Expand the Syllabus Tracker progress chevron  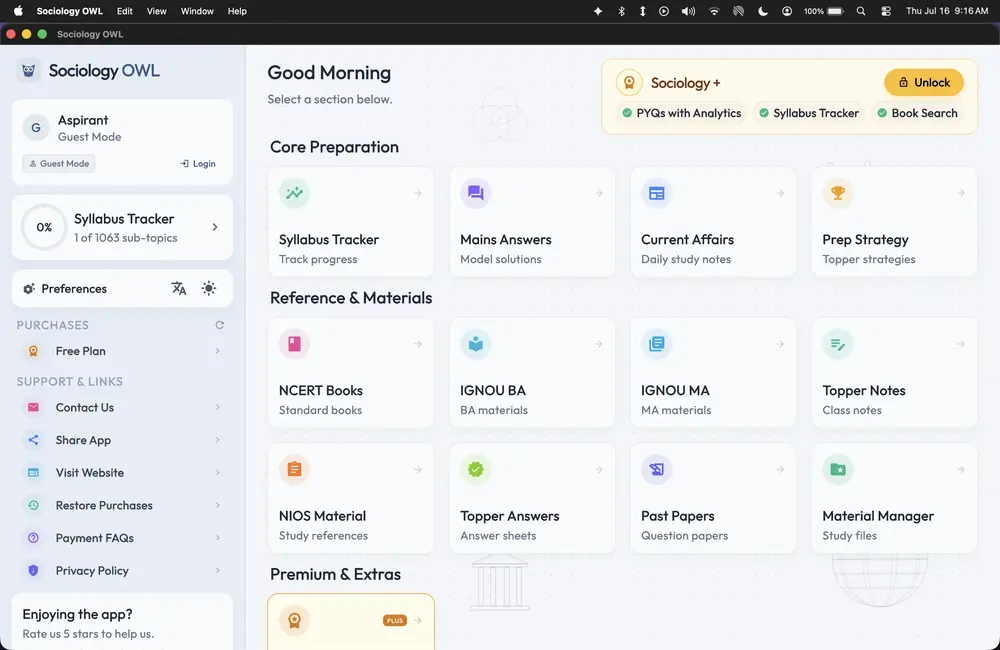click(x=215, y=227)
